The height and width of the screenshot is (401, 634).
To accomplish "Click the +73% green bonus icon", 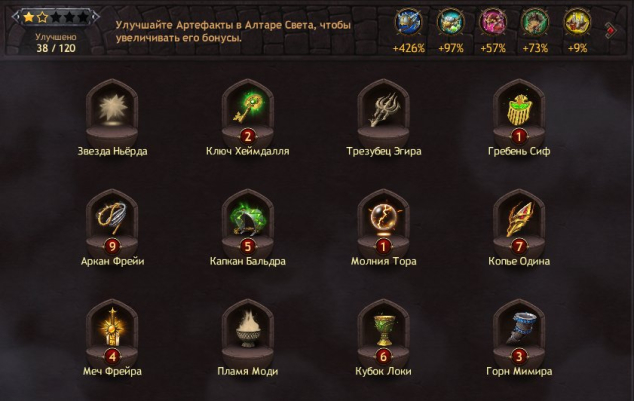I will click(x=535, y=21).
